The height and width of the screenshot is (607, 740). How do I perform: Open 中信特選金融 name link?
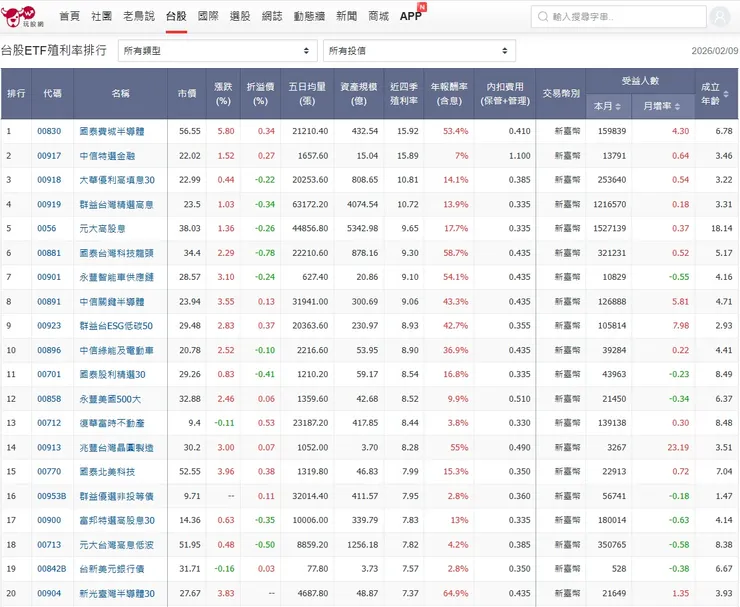point(107,156)
